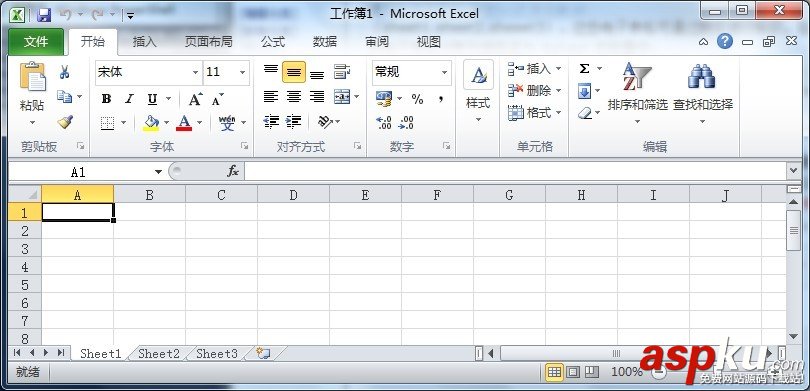Open the 常规 number format dropdown
The height and width of the screenshot is (391, 810).
(x=444, y=72)
